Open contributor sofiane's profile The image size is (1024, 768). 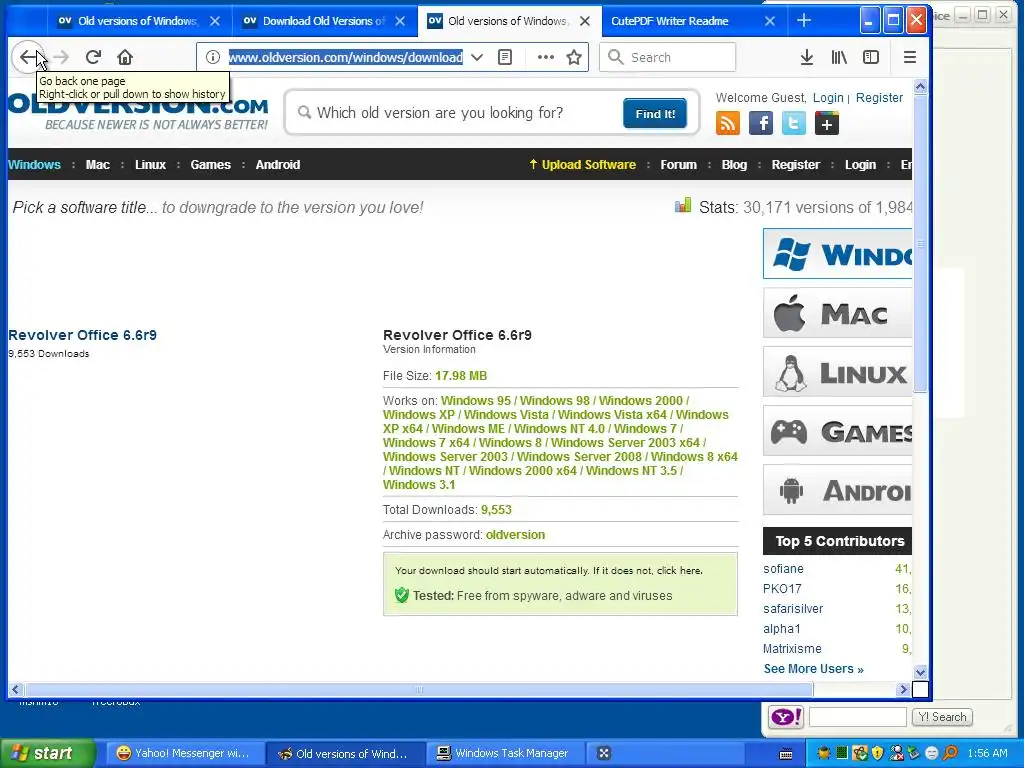[x=783, y=569]
